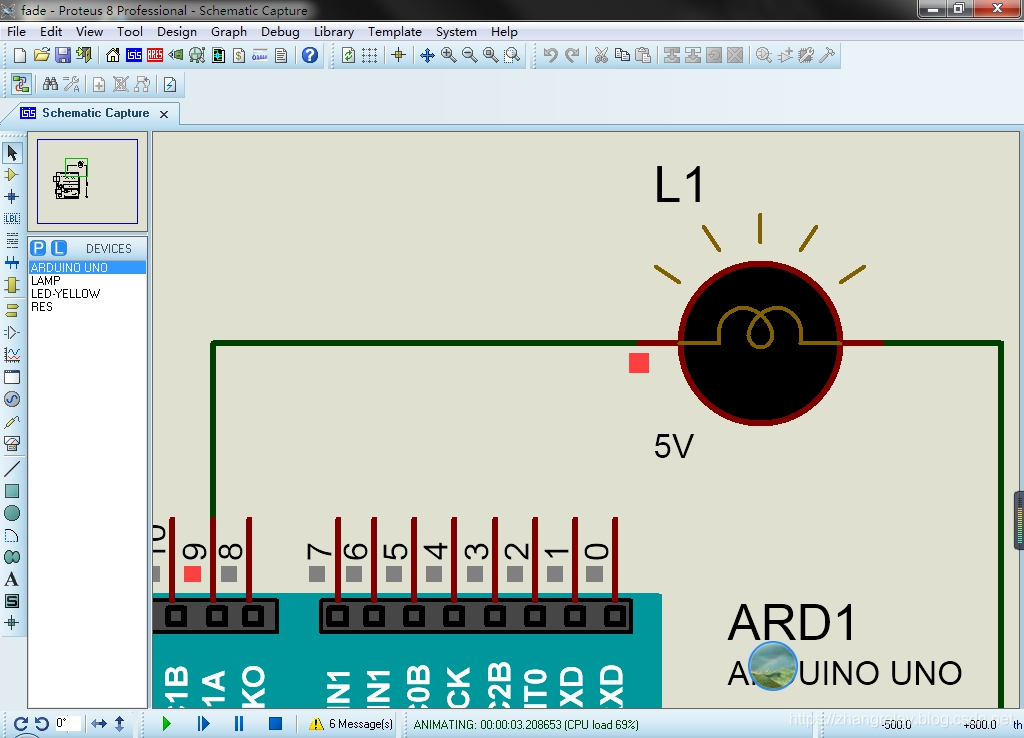Select the junction dot mode tool
This screenshot has height=738, width=1024.
pyautogui.click(x=12, y=197)
